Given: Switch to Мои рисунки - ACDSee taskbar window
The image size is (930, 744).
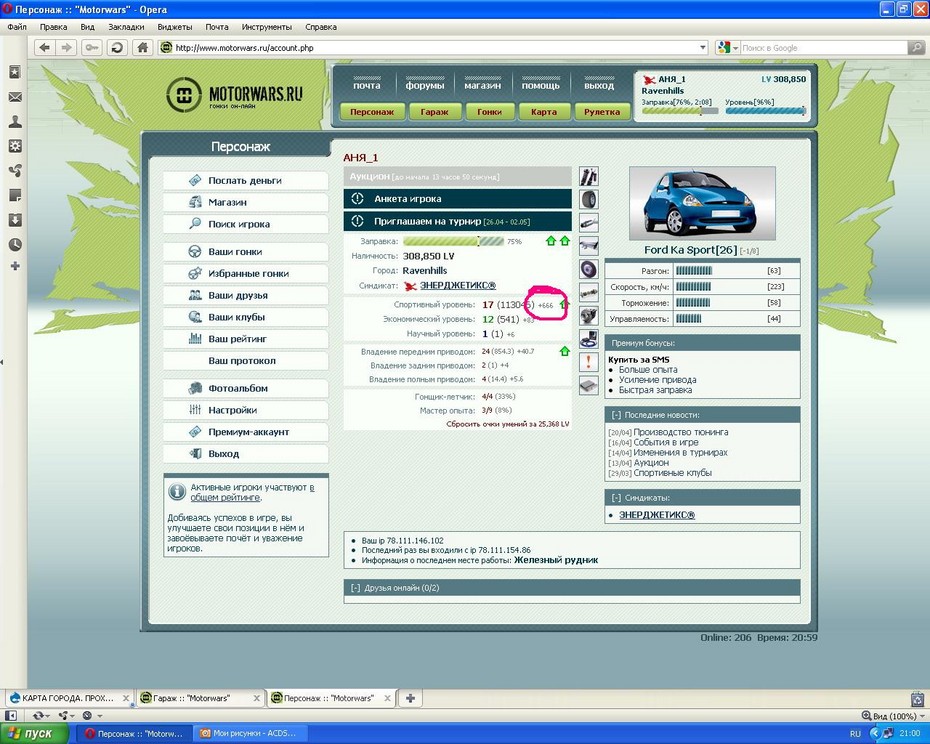Looking at the screenshot, I should tap(248, 734).
